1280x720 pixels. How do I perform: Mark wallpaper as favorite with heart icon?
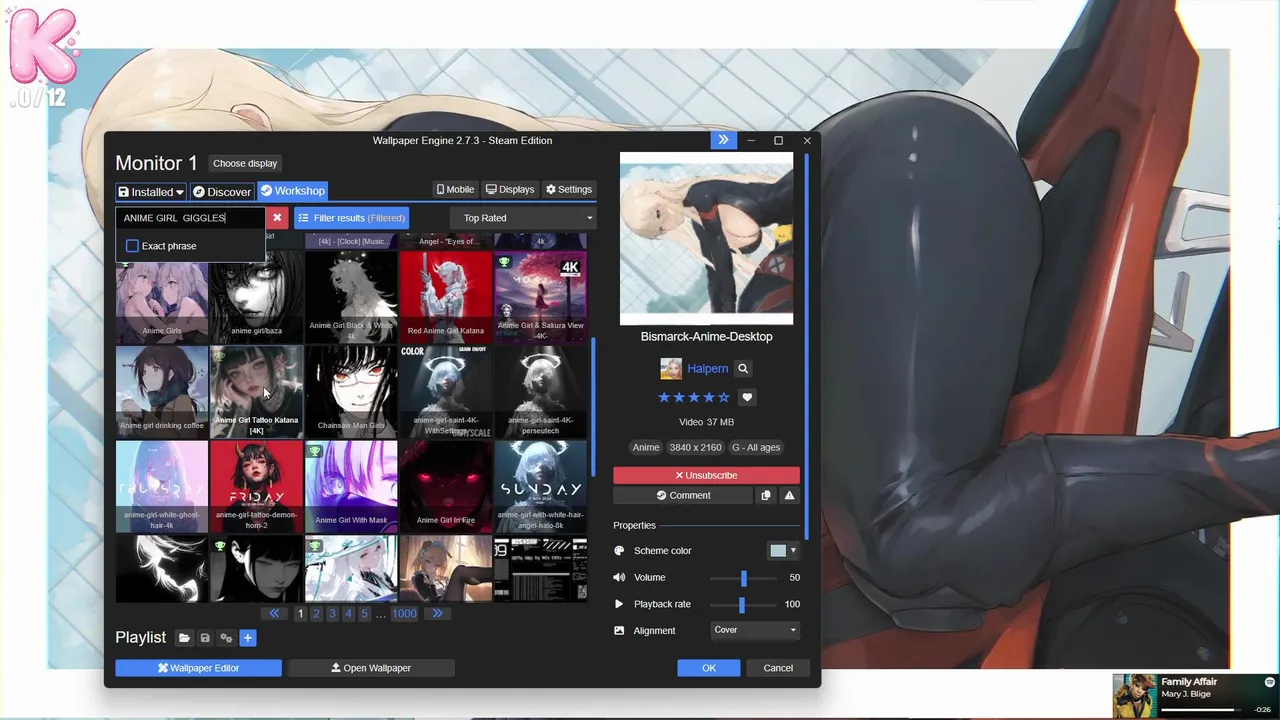tap(746, 397)
